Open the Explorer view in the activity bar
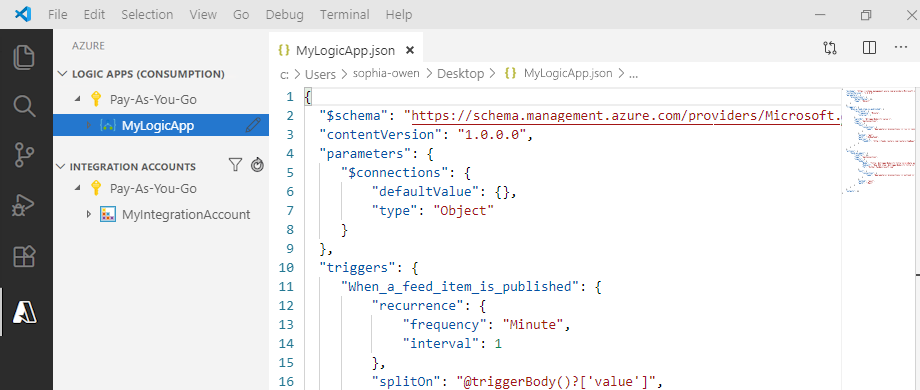920x390 pixels. 25,57
